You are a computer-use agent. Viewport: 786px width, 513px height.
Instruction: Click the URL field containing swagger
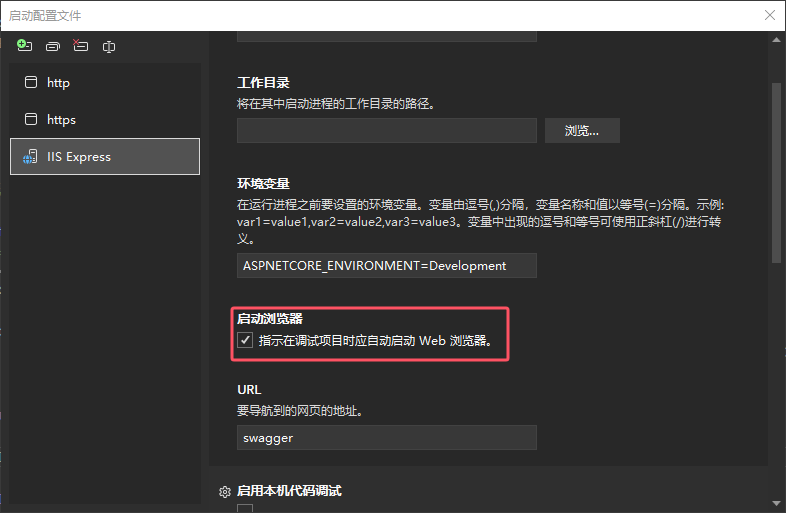386,437
